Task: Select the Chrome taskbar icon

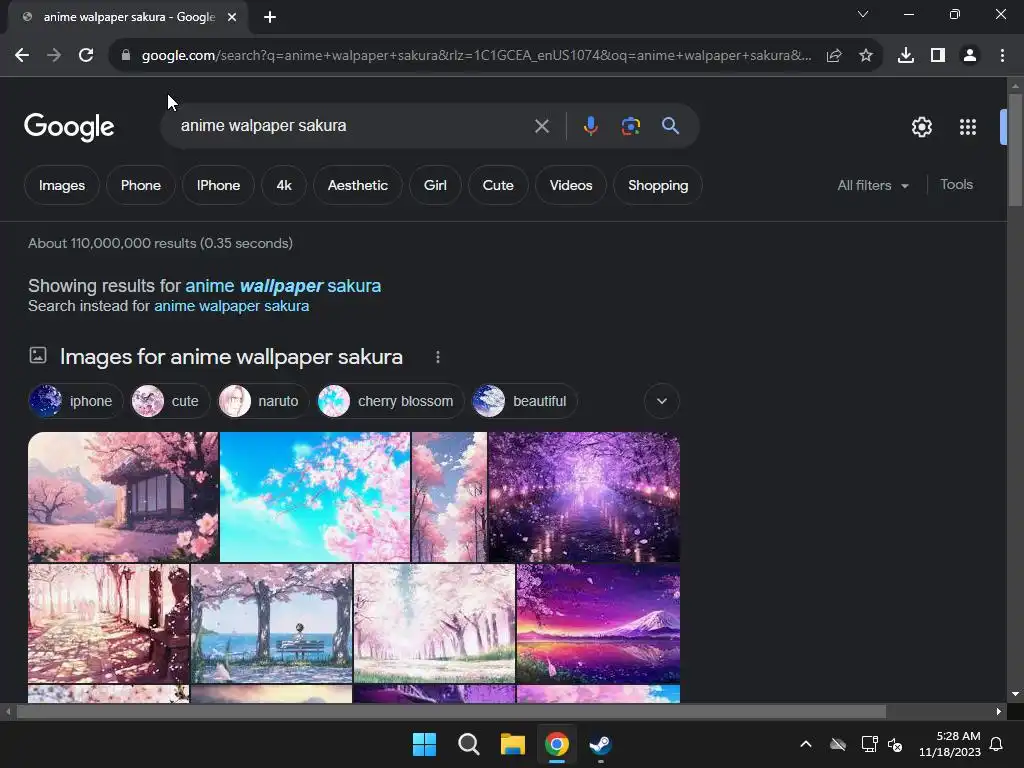Action: (557, 744)
